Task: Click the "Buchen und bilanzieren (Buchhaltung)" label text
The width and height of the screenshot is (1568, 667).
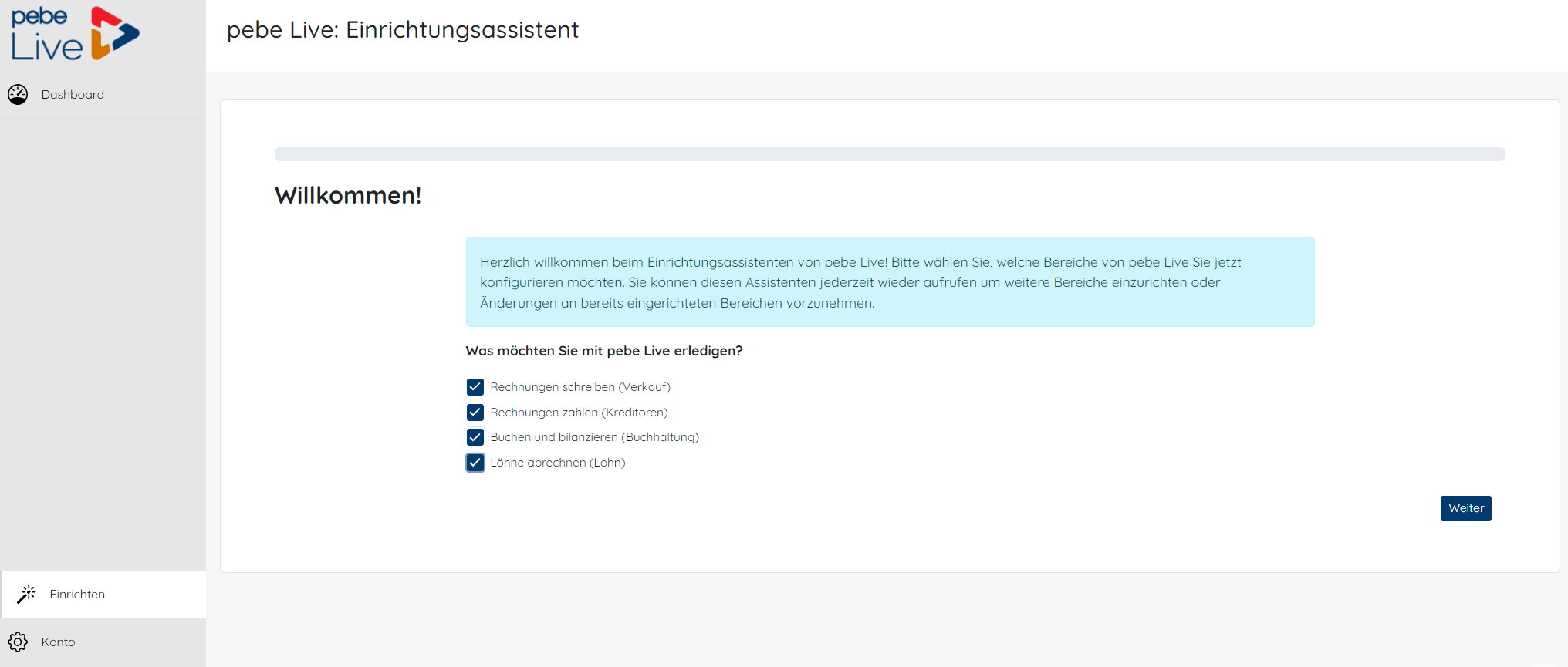Action: coord(594,437)
